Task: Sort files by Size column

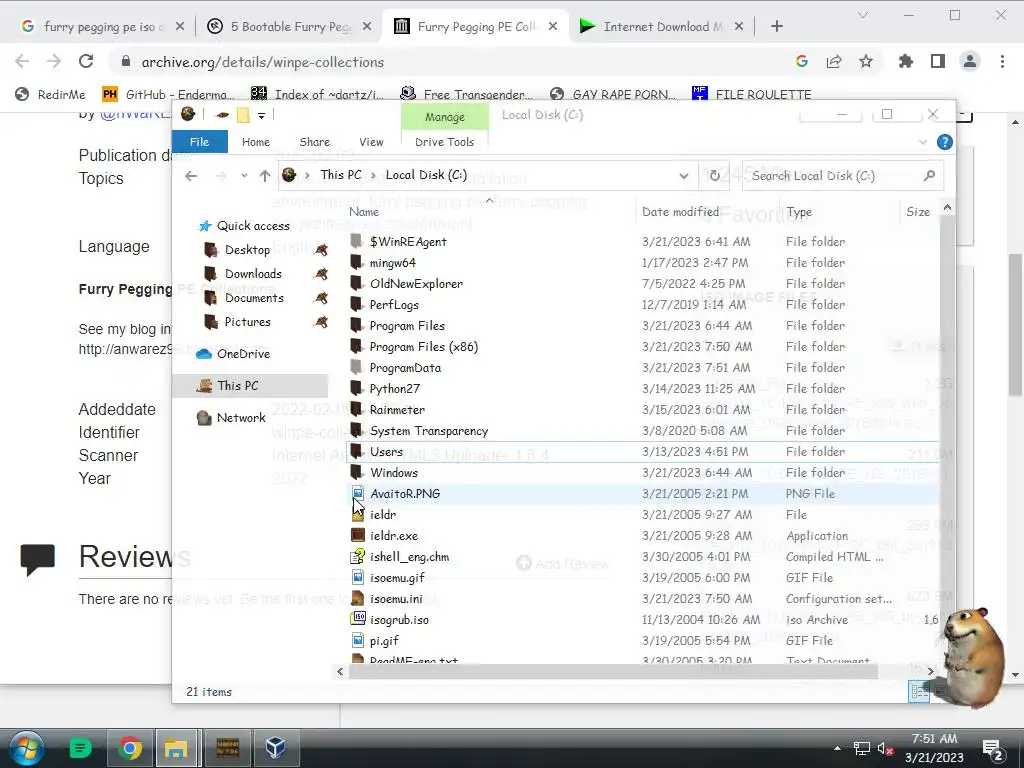Action: point(918,212)
